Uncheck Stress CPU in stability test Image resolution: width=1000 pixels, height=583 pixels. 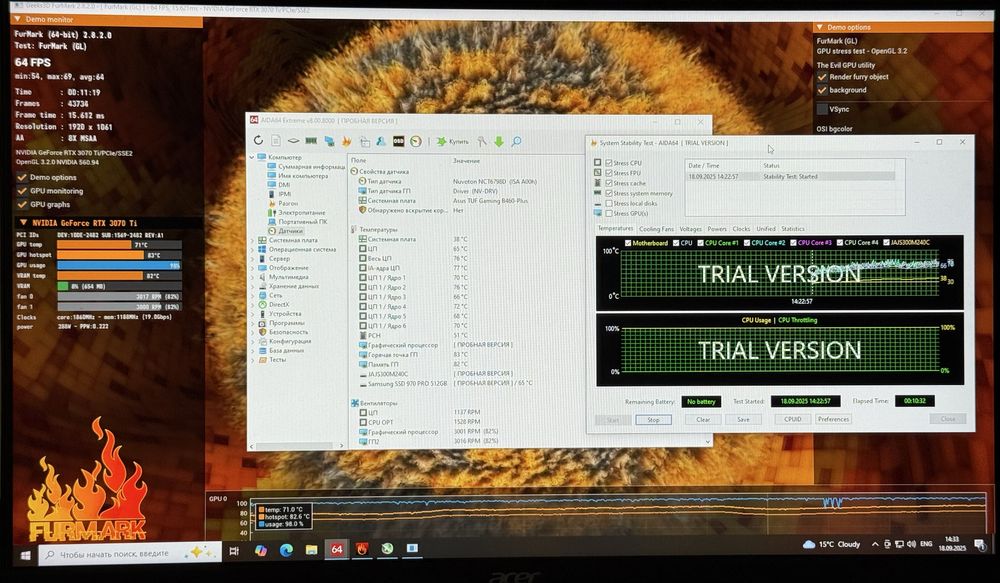(609, 163)
